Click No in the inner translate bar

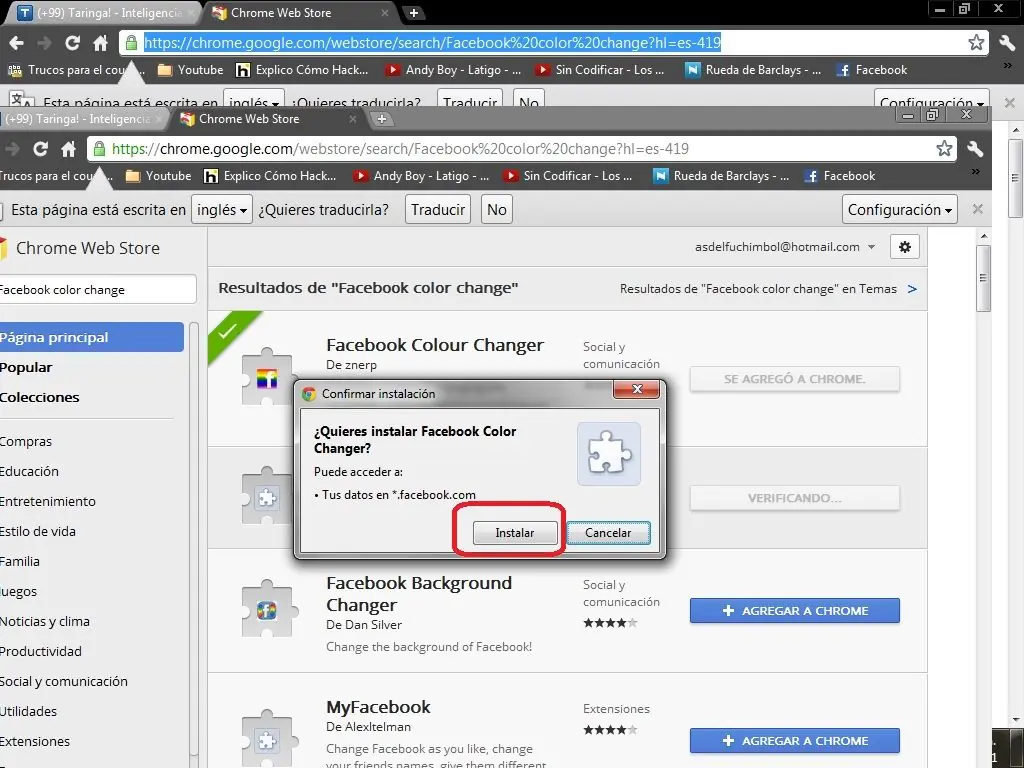[x=496, y=210]
